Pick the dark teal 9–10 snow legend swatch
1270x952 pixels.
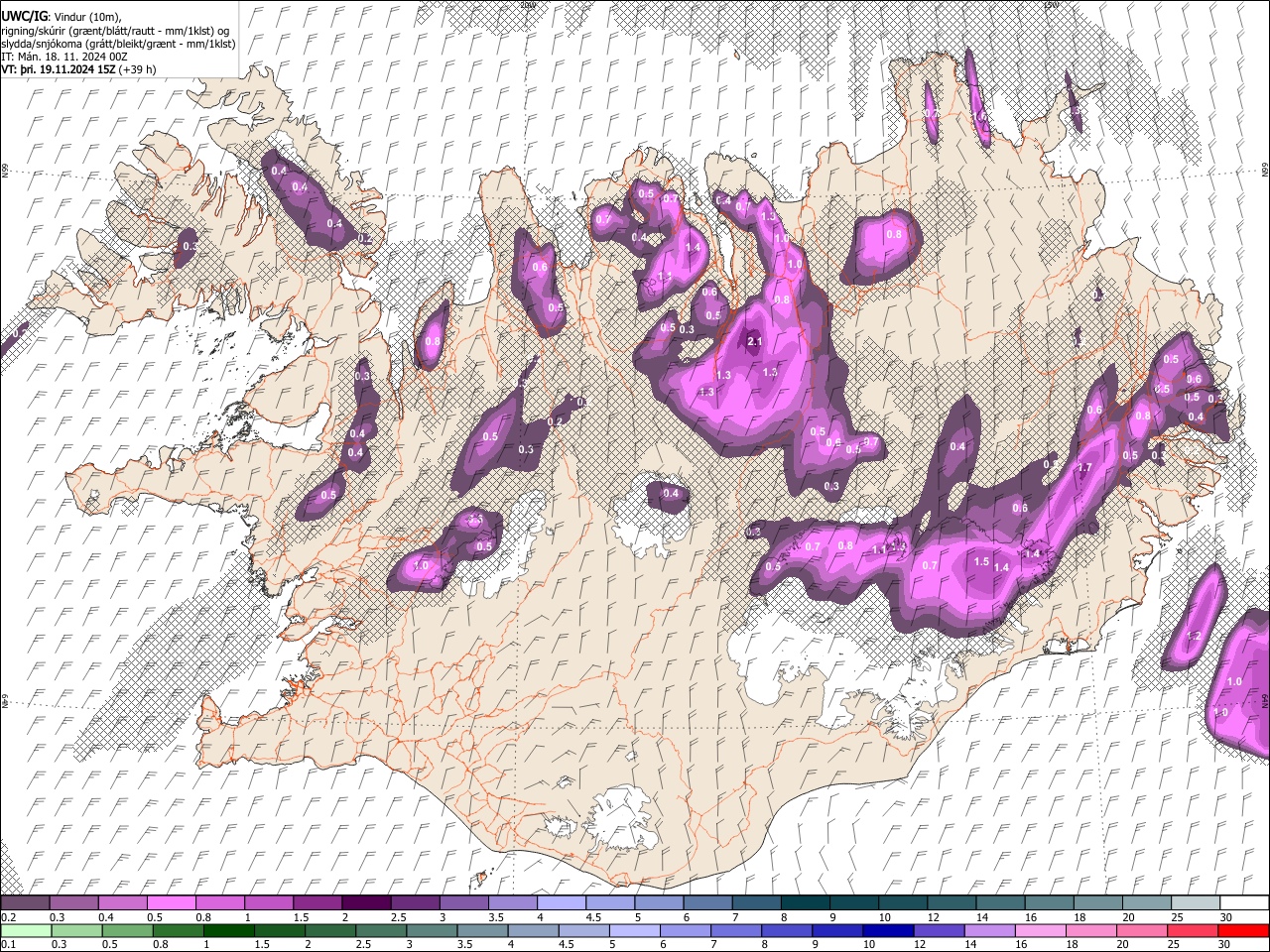click(x=854, y=903)
